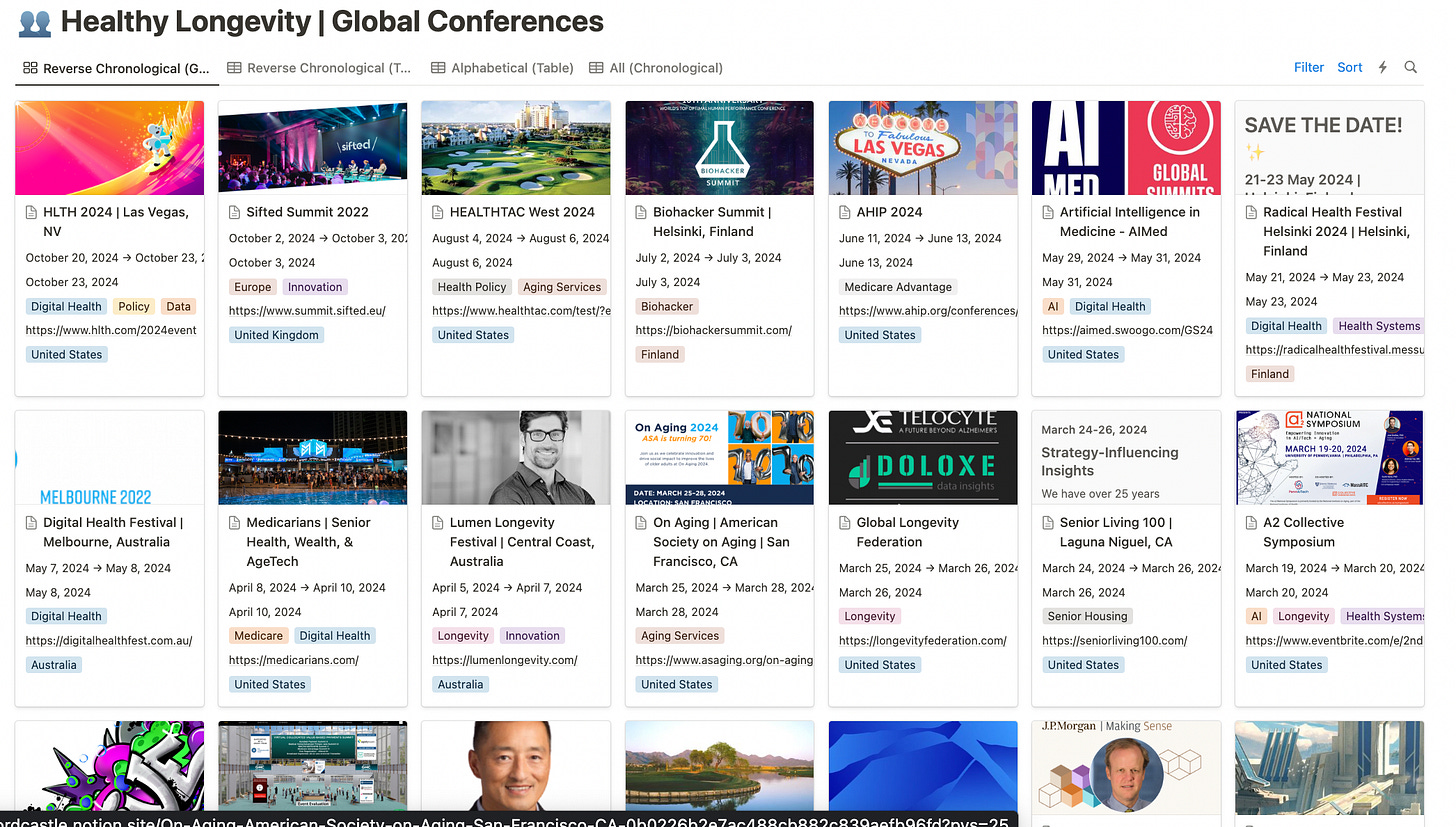1456x827 pixels.
Task: Click page icon beside Lumen Longevity Festival
Action: (x=439, y=522)
